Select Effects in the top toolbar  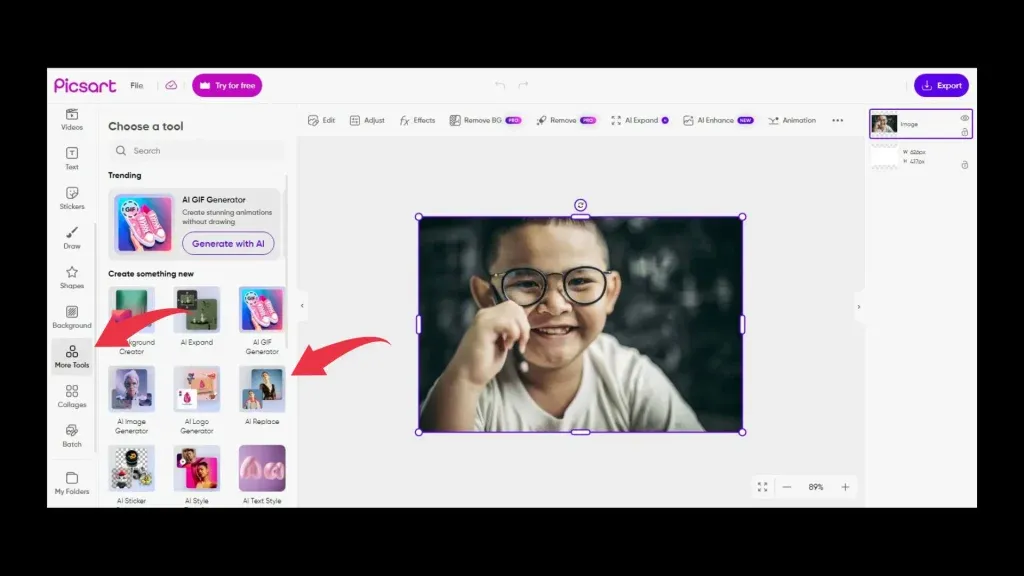click(x=417, y=121)
